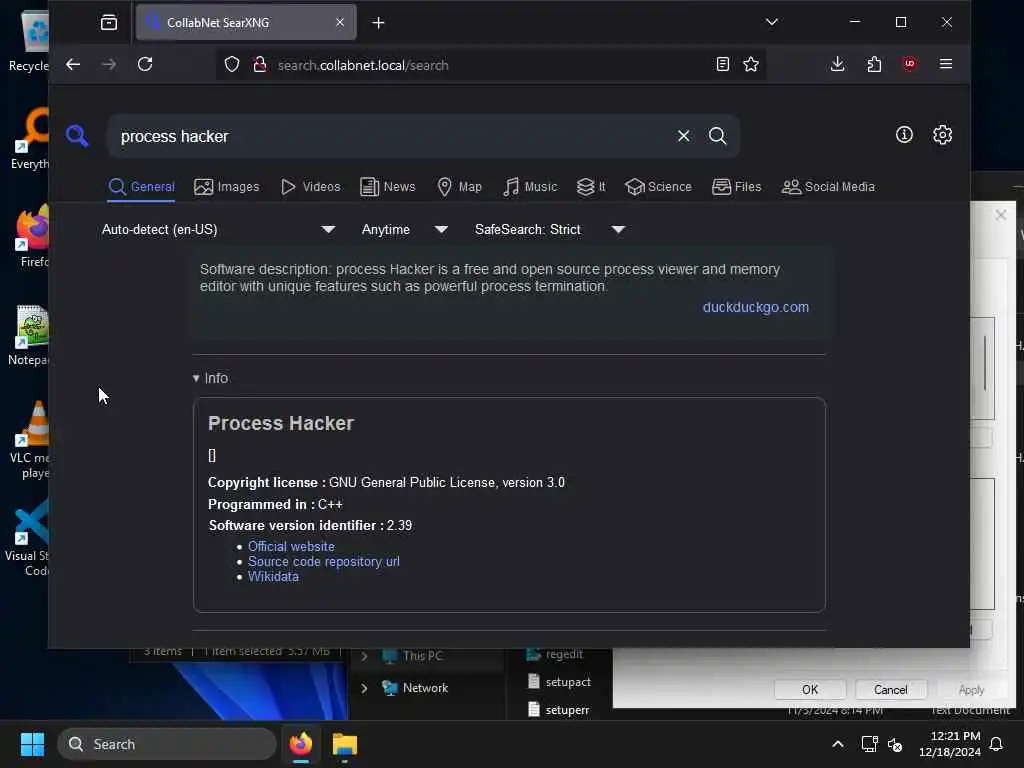Open the Anytime time range dropdown
This screenshot has height=768, width=1024.
tap(404, 229)
